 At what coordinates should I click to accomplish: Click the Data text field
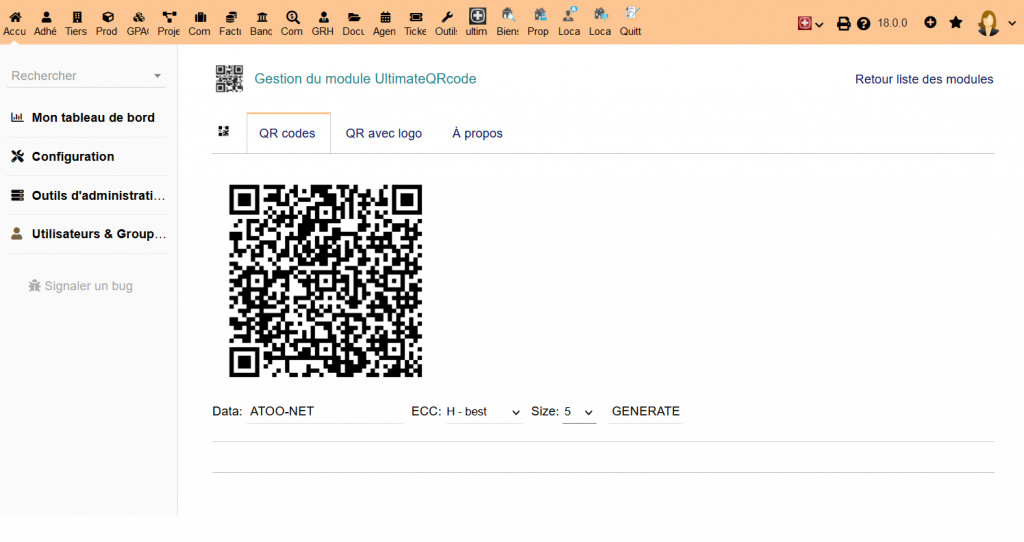[324, 412]
